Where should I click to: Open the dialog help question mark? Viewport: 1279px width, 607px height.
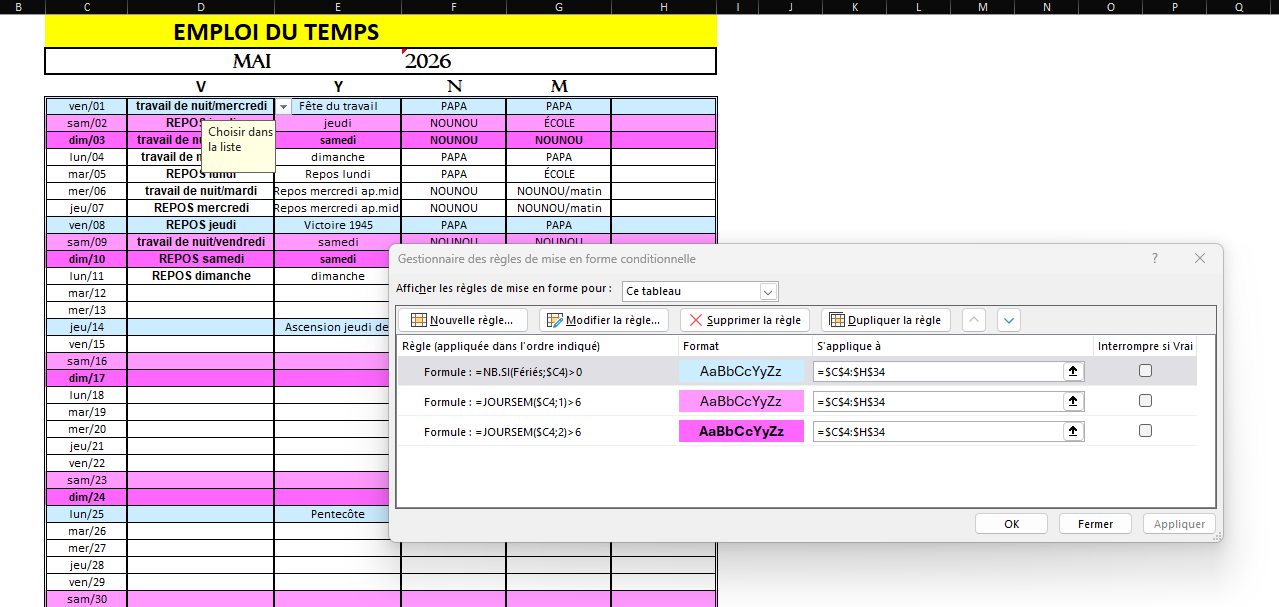[1155, 258]
